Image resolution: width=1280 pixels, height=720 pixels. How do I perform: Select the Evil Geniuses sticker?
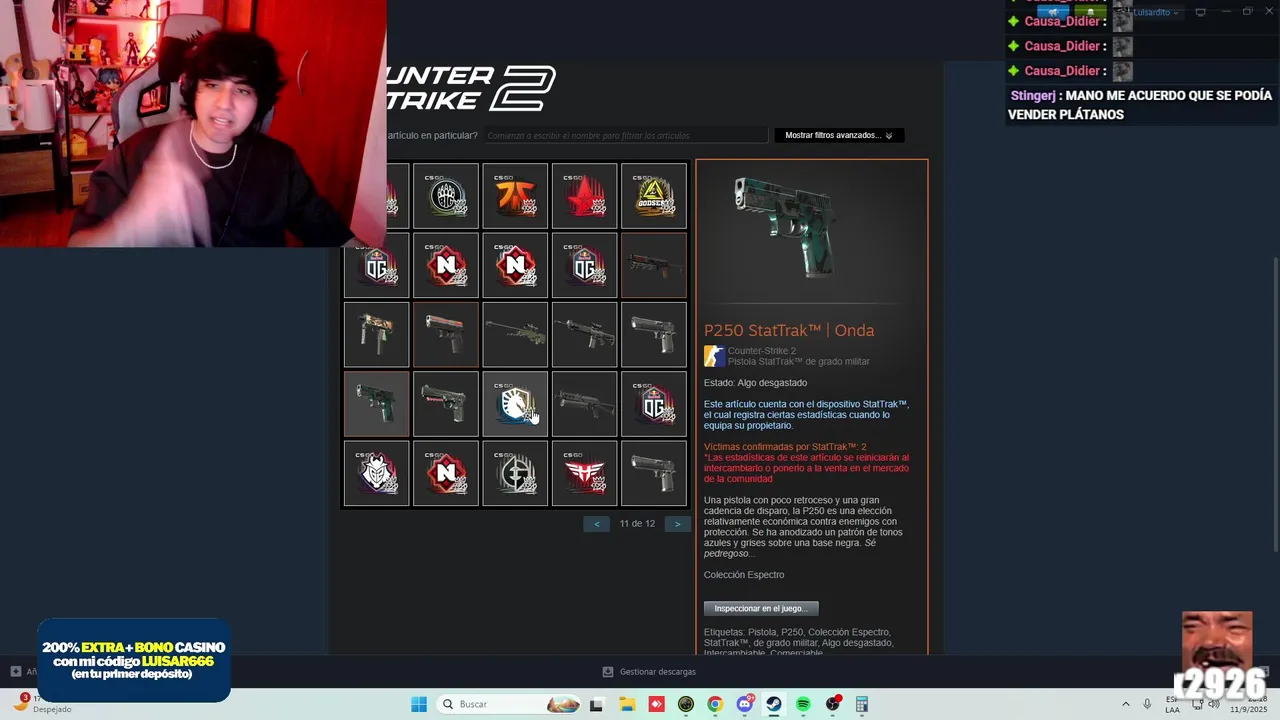pyautogui.click(x=515, y=473)
